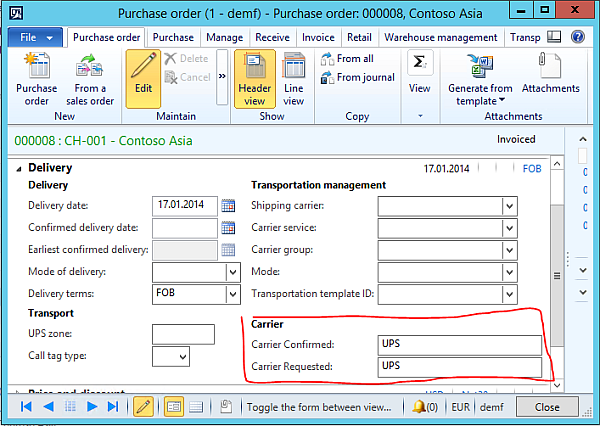Open Help question mark icon
The height and width of the screenshot is (426, 600).
click(578, 37)
